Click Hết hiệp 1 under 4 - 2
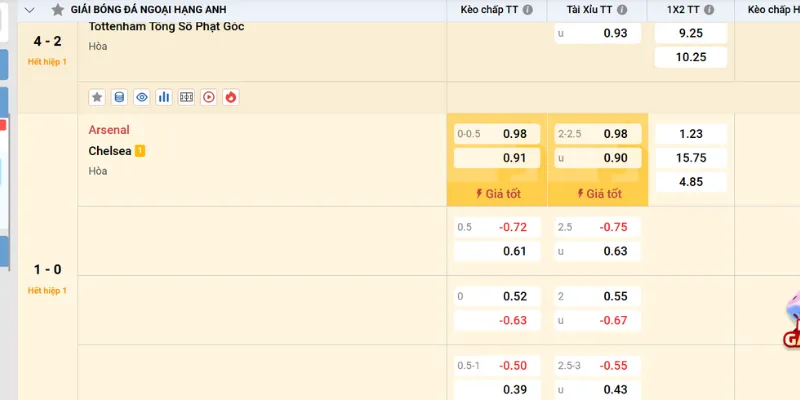 click(47, 62)
